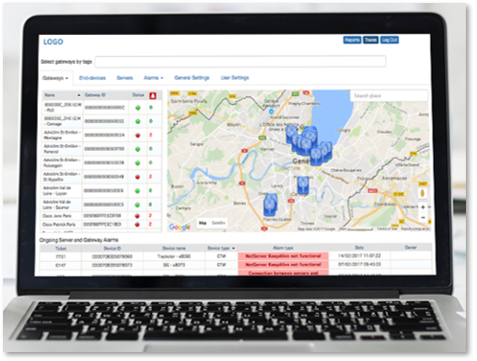Open the User Settings tab
Viewport: 477px width, 361px height.
[x=235, y=78]
